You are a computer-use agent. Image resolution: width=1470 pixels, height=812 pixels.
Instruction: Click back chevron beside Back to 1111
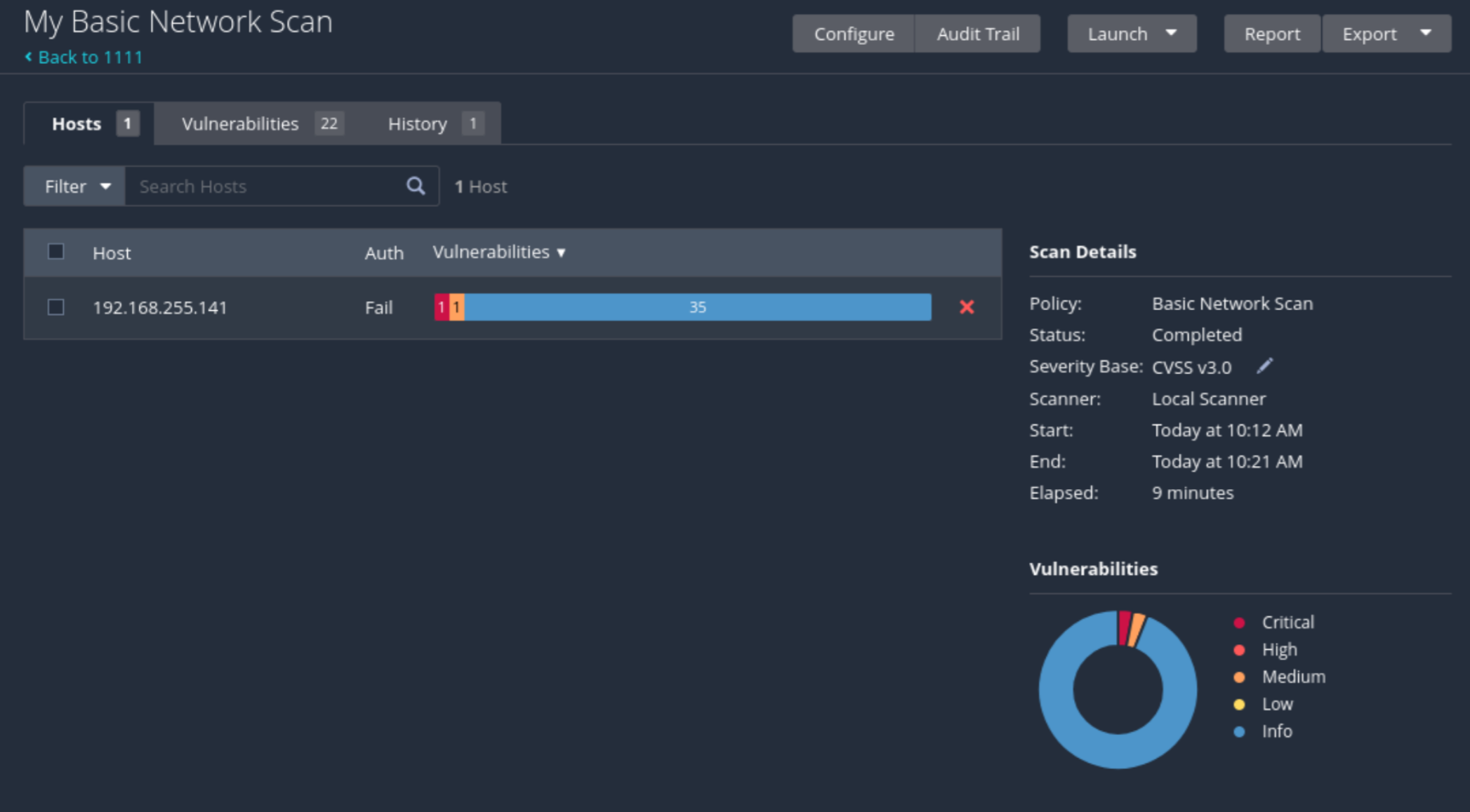click(28, 57)
